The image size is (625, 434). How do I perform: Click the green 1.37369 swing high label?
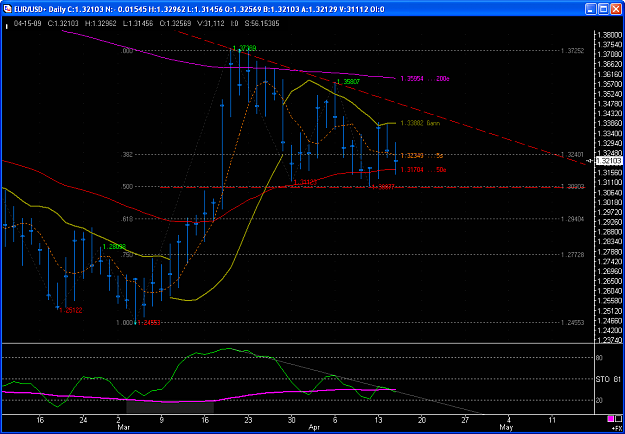pyautogui.click(x=244, y=48)
